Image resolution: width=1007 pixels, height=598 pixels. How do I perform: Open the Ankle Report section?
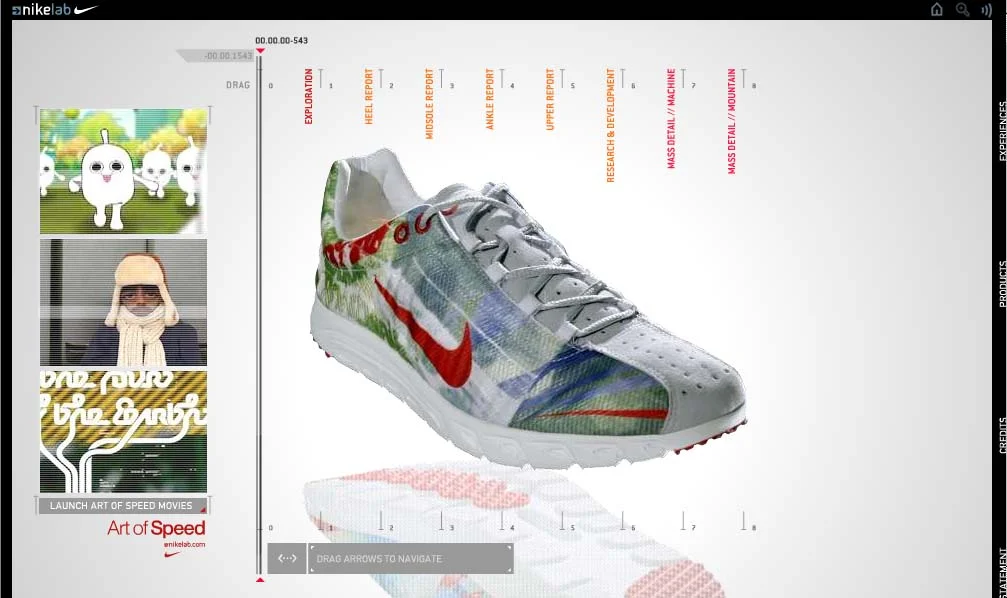click(489, 99)
